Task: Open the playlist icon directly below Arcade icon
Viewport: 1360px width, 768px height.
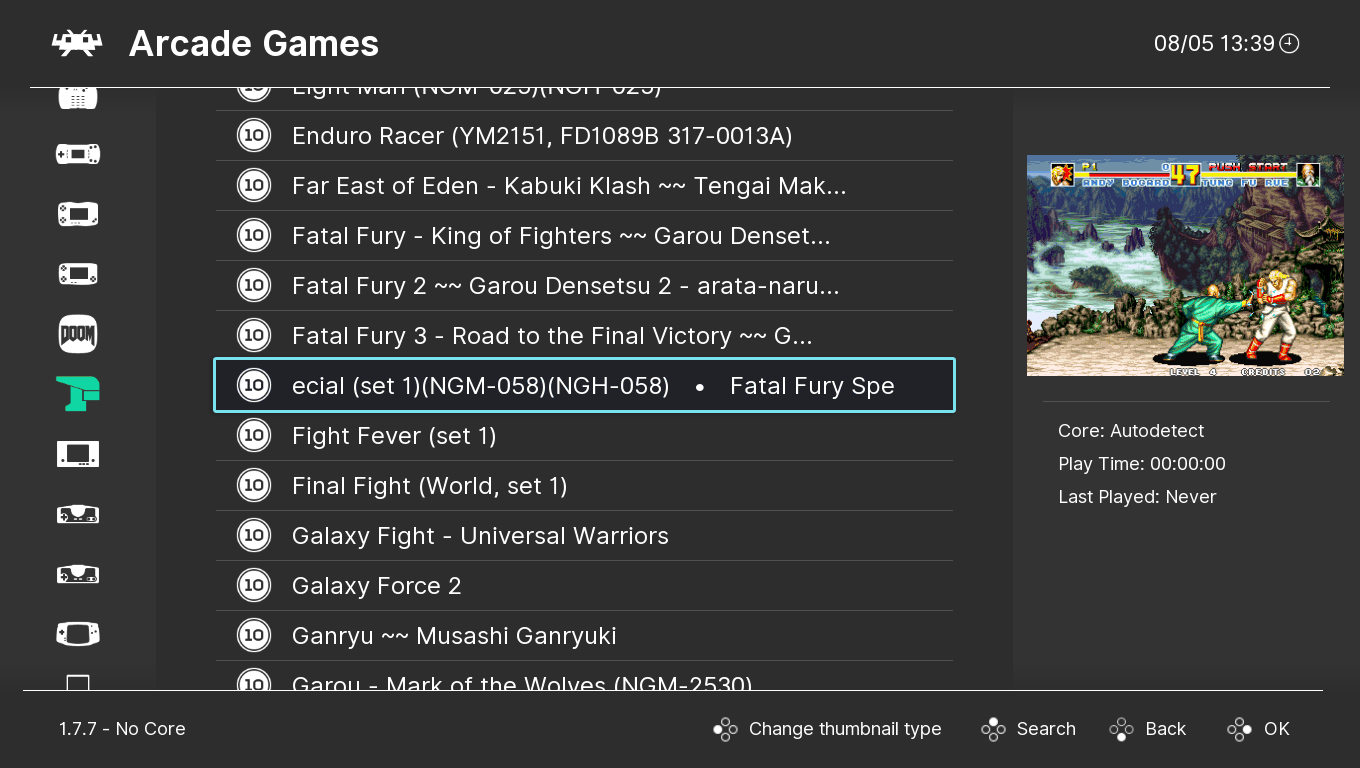Action: (78, 454)
